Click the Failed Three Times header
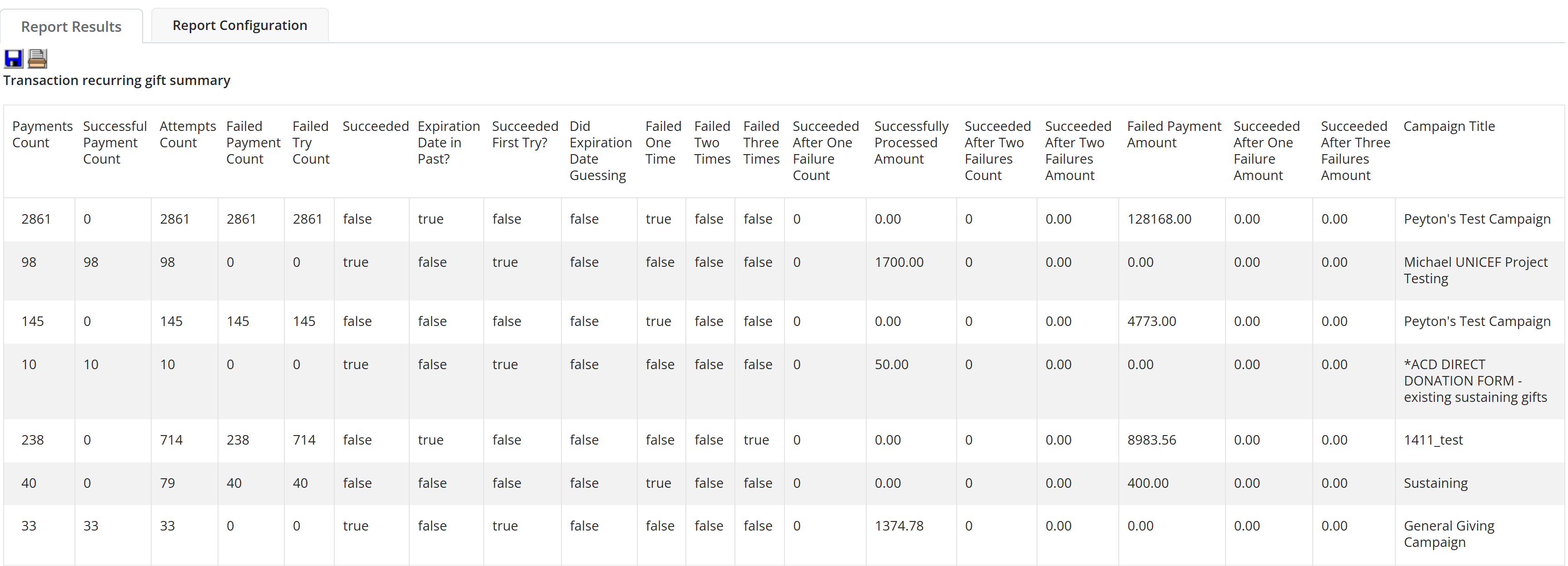The height and width of the screenshot is (566, 1568). 761,143
